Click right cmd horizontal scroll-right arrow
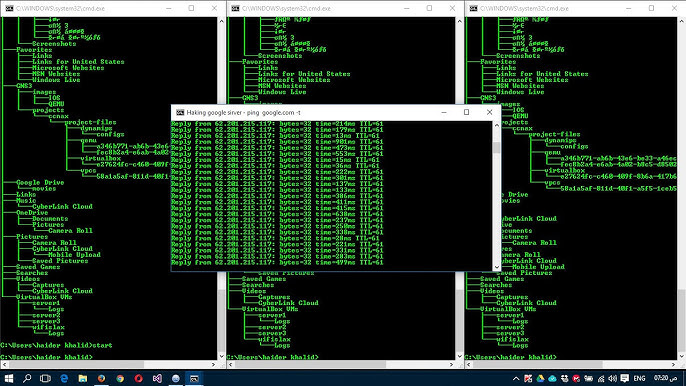The image size is (686, 386). click(674, 364)
